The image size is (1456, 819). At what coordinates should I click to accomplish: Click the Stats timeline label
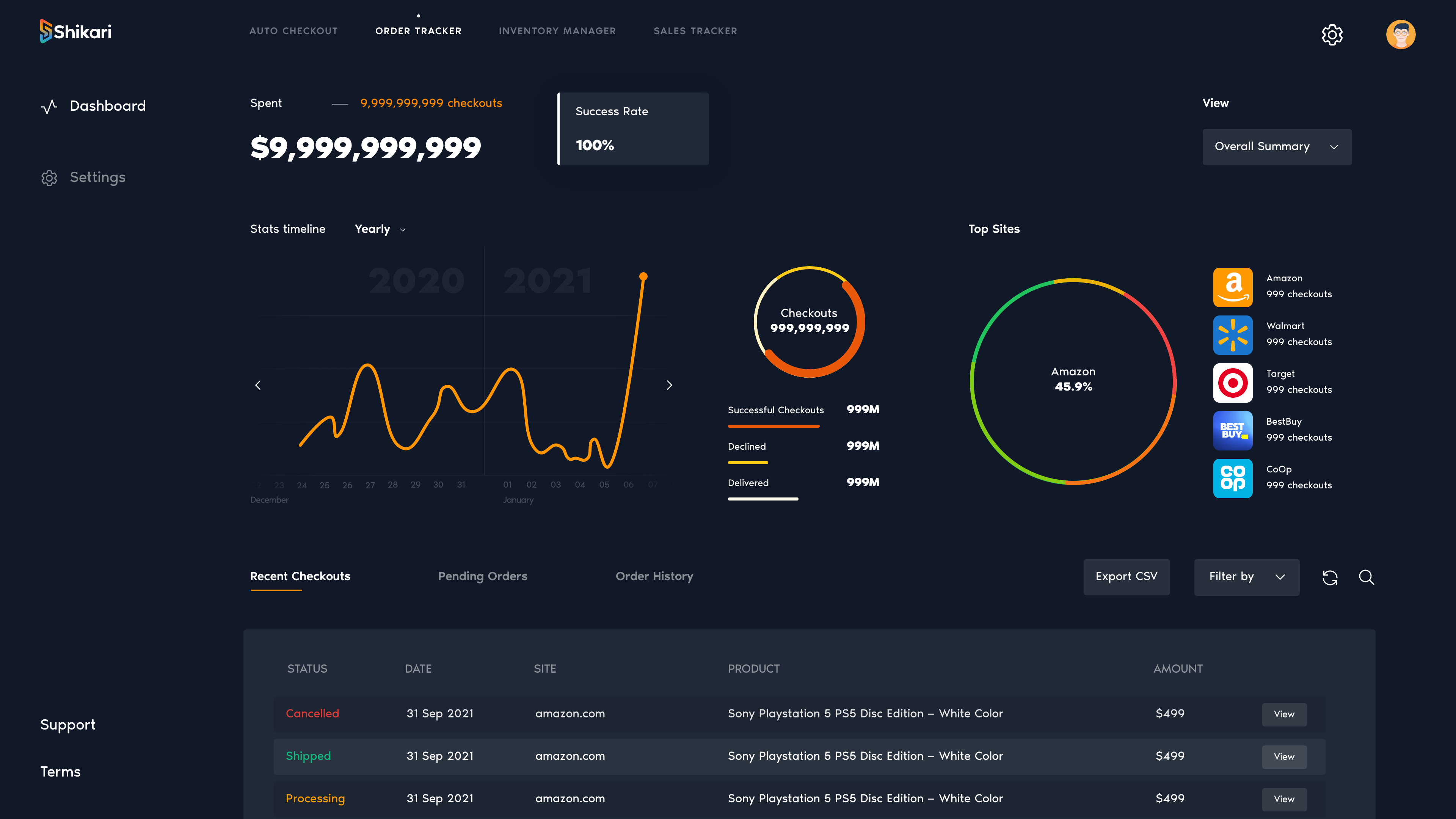288,229
